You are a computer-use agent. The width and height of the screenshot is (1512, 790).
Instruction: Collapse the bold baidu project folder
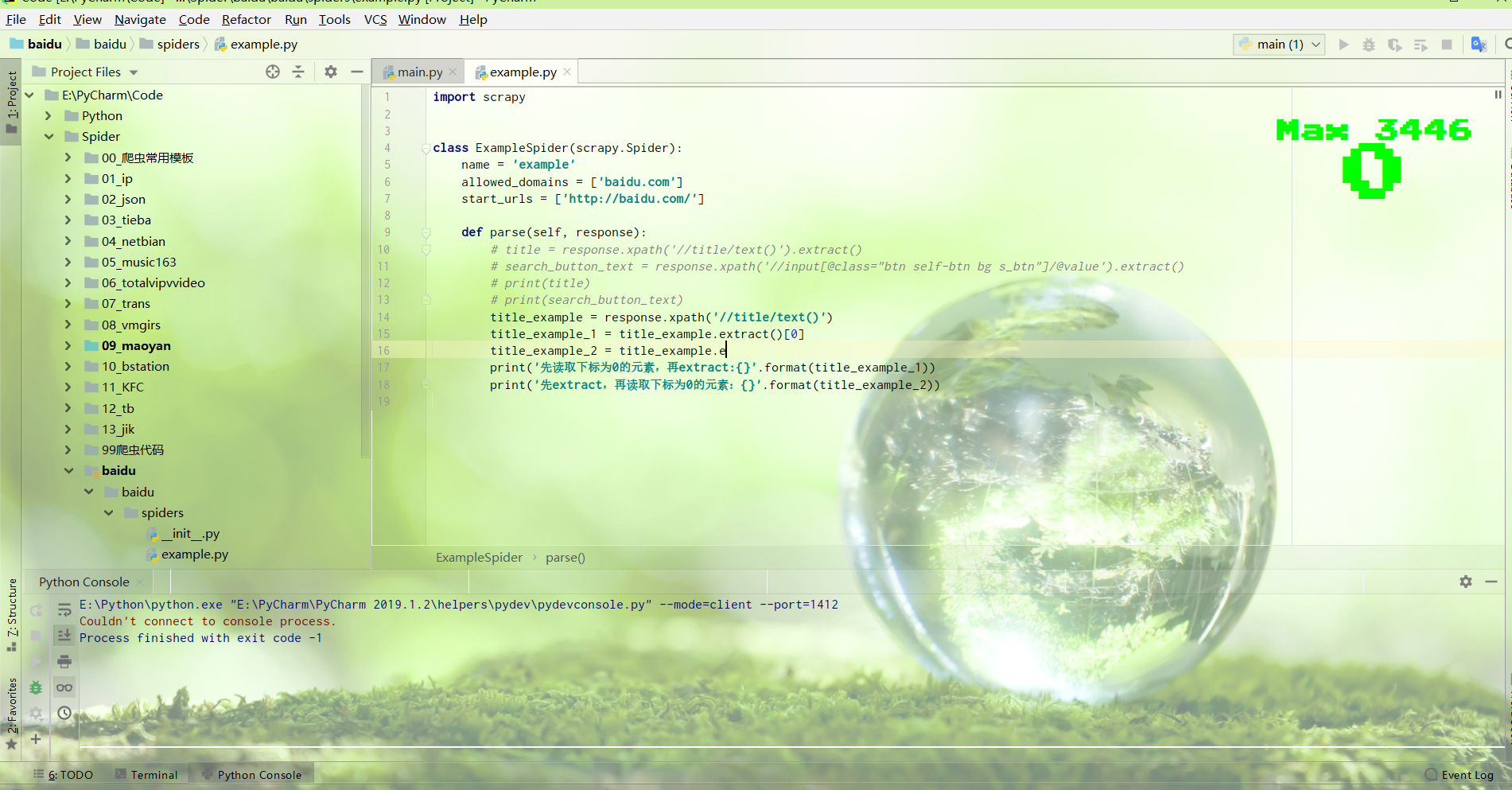coord(68,470)
